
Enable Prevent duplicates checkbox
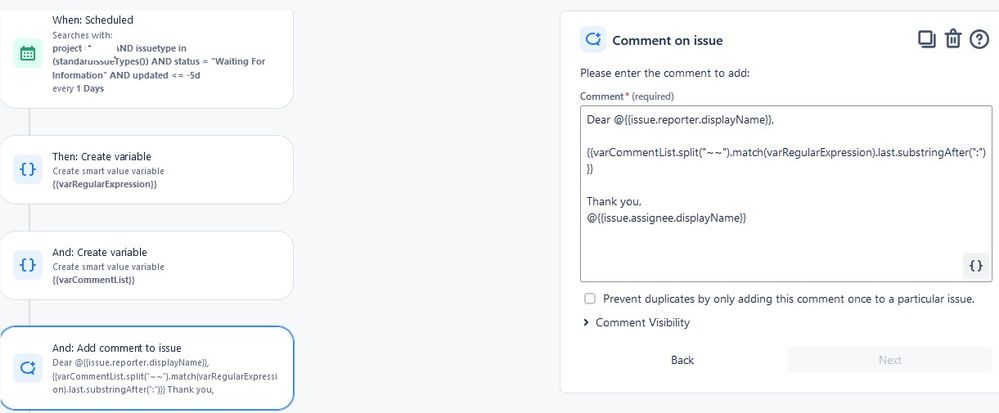590,298
